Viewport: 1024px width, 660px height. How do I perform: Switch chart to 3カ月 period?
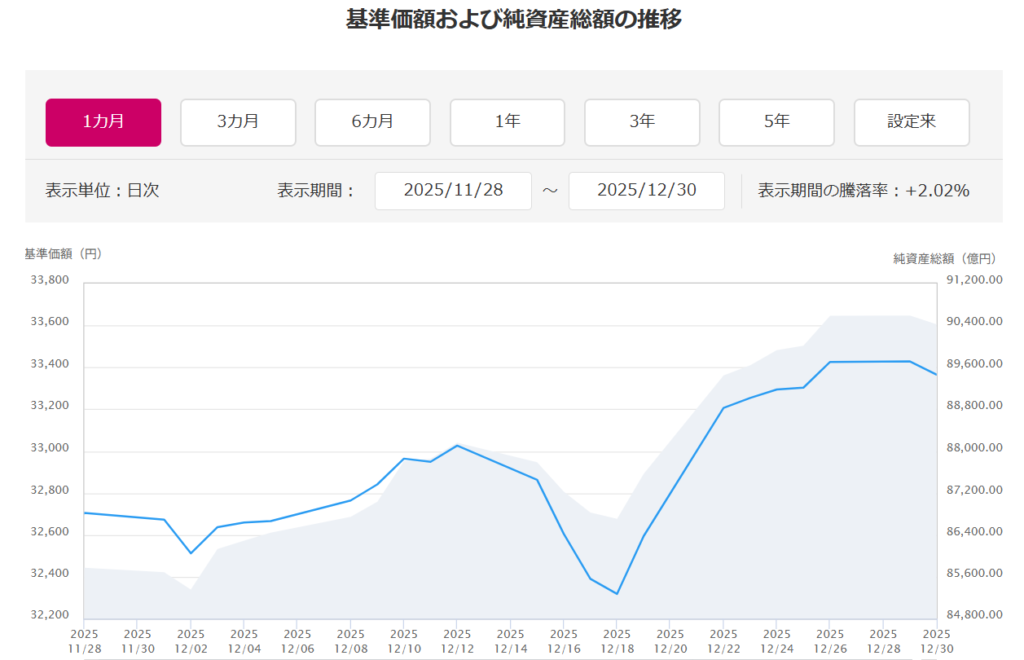pos(238,122)
